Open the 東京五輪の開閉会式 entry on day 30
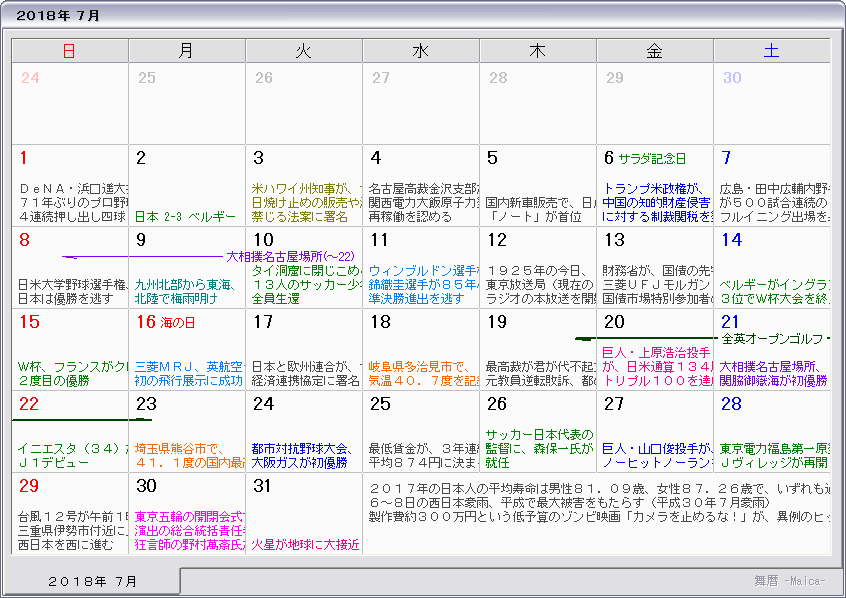Screen dimensions: 846x598 (189, 531)
